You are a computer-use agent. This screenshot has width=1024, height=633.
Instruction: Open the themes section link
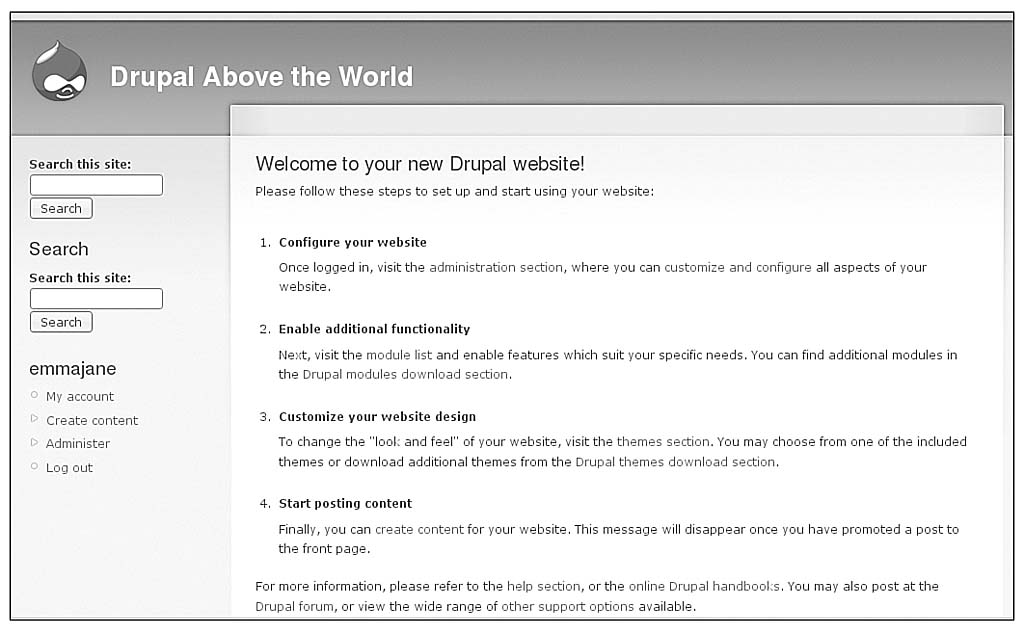pos(663,442)
